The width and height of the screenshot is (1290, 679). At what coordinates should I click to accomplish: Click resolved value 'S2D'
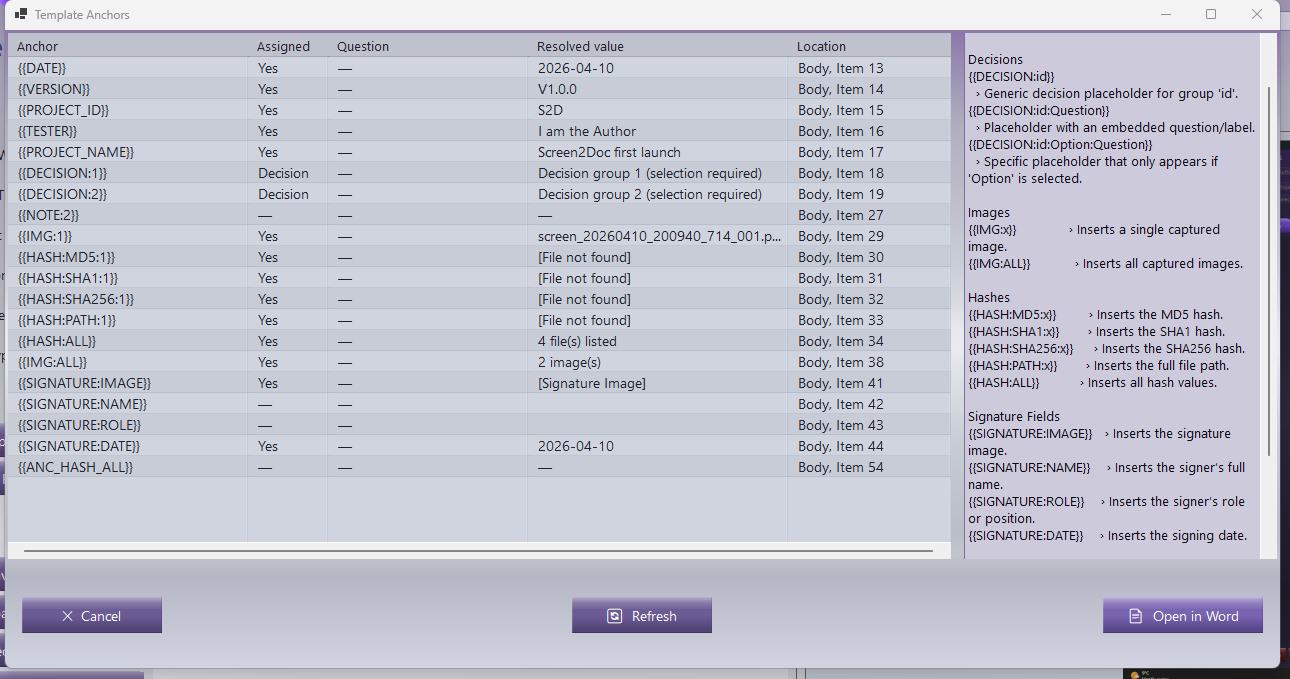(550, 110)
